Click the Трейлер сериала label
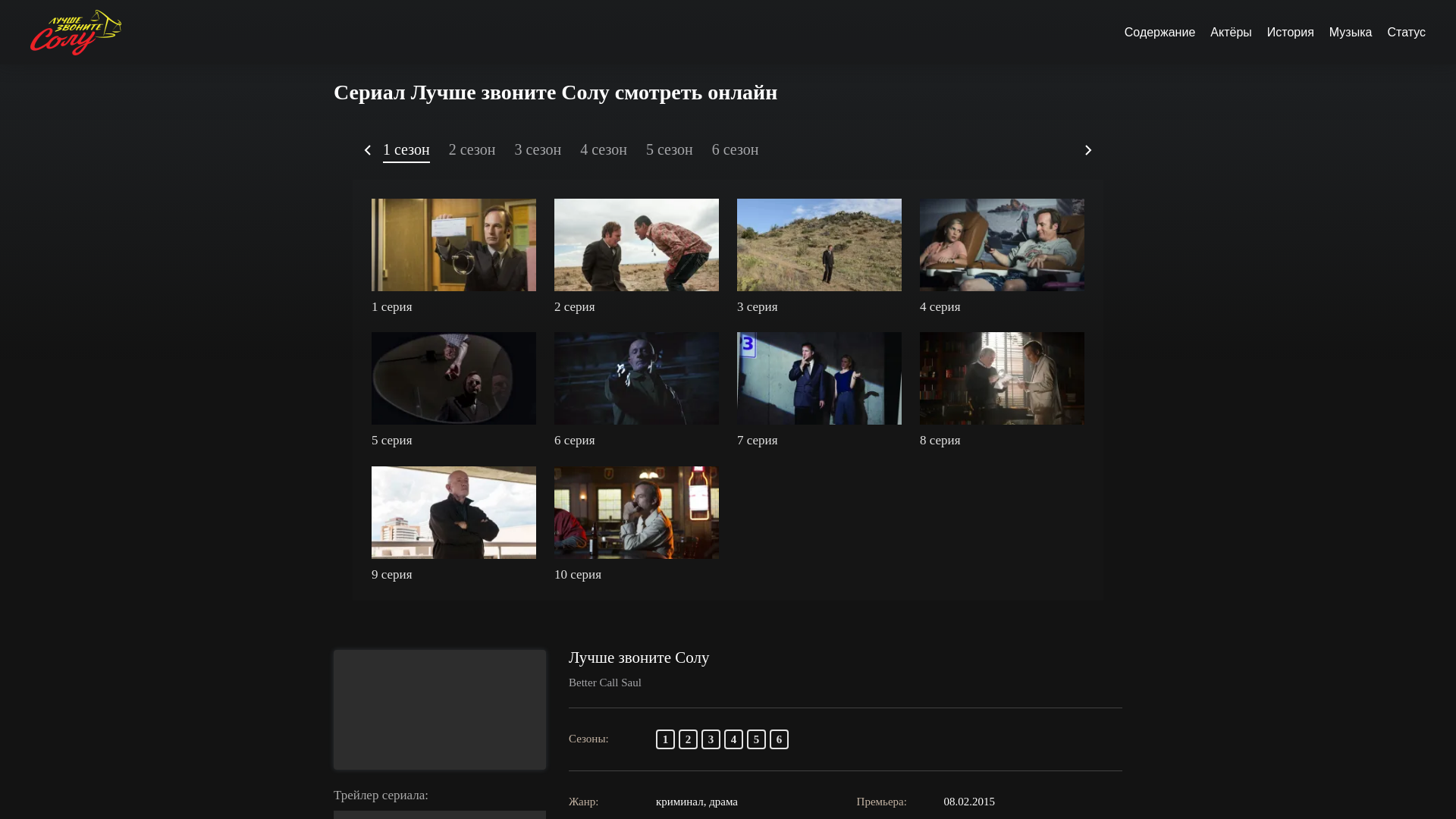The width and height of the screenshot is (1456, 819). tap(381, 795)
